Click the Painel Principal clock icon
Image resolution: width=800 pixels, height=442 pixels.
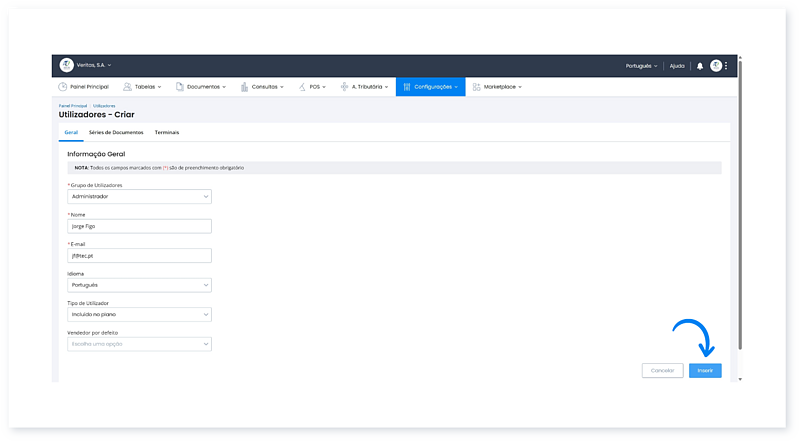[x=62, y=87]
